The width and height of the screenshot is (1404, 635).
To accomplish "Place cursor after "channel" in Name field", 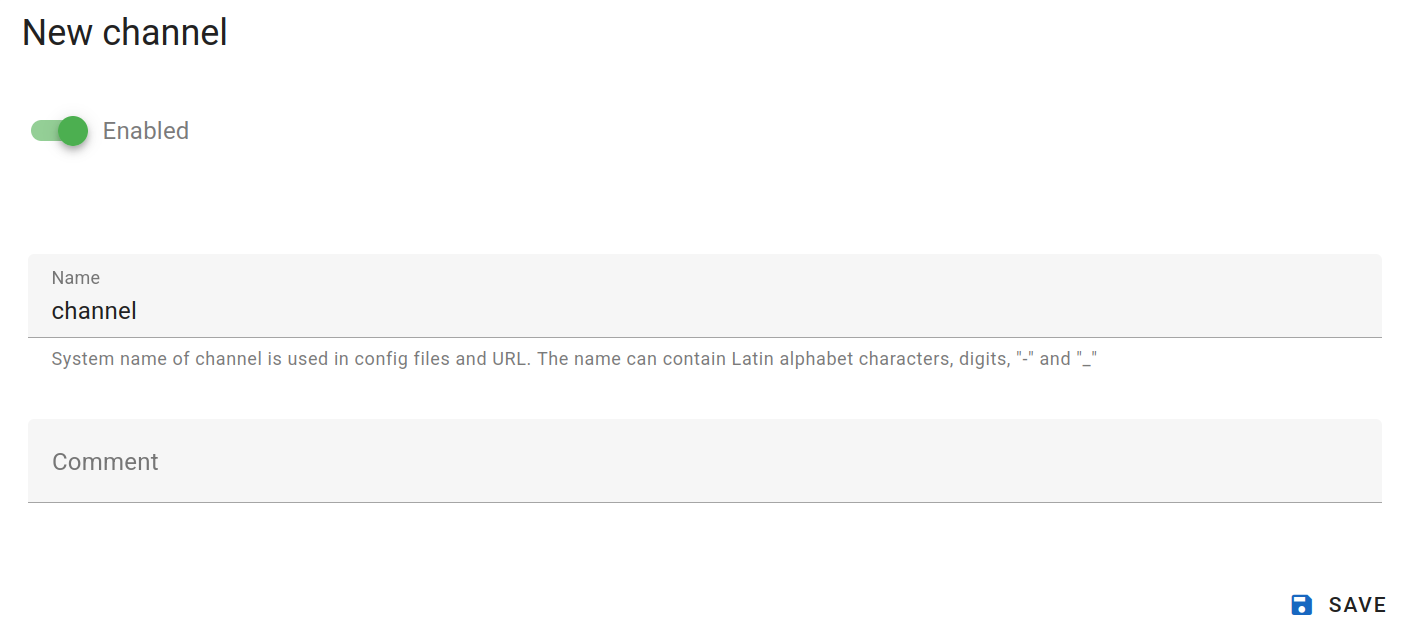I will click(x=138, y=311).
